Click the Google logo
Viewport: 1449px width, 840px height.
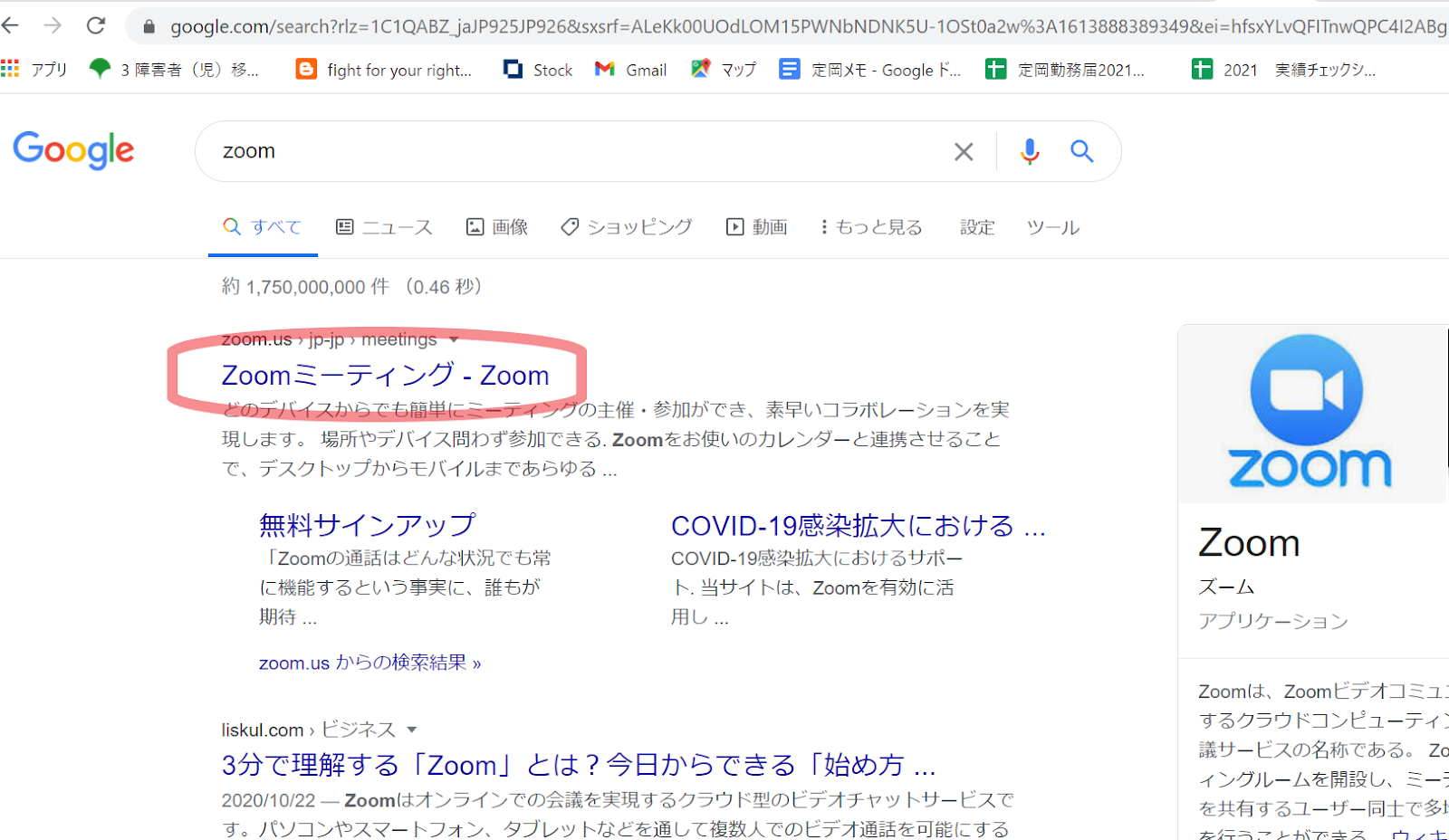pyautogui.click(x=73, y=150)
